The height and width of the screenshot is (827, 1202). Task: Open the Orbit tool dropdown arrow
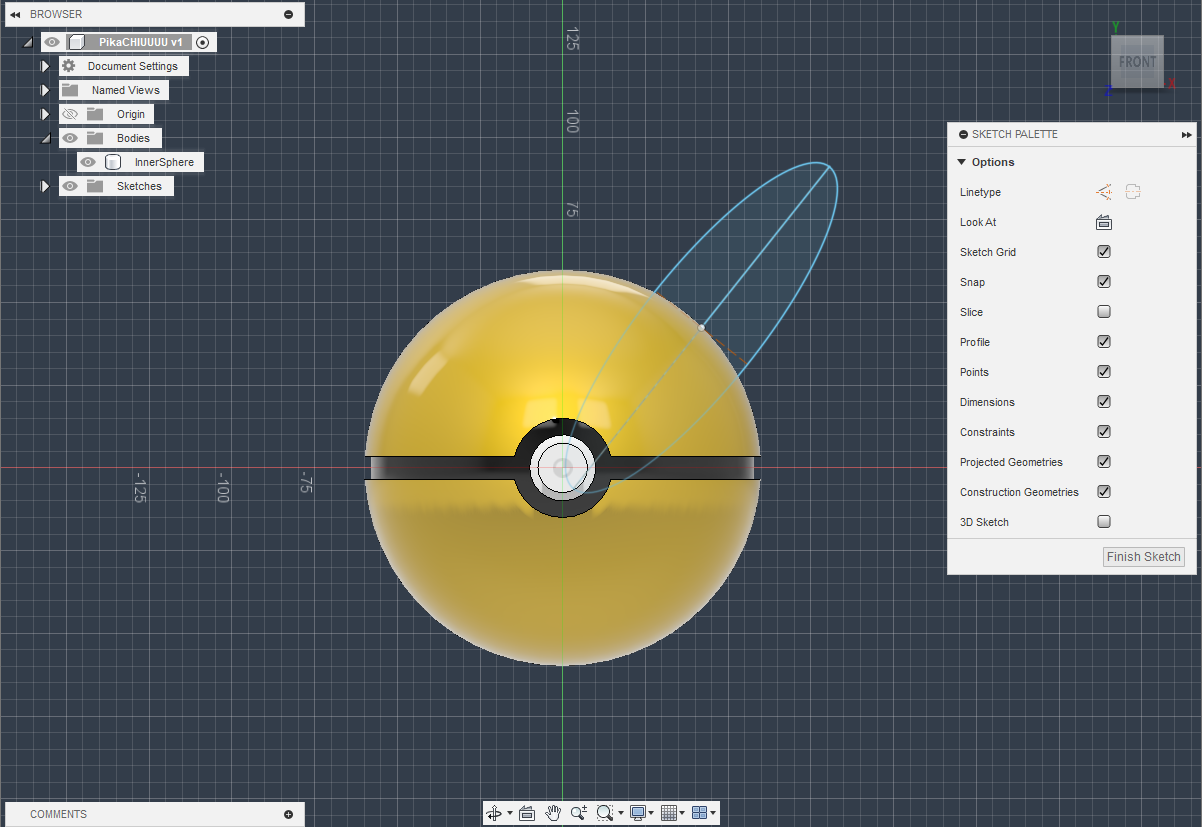[x=510, y=814]
